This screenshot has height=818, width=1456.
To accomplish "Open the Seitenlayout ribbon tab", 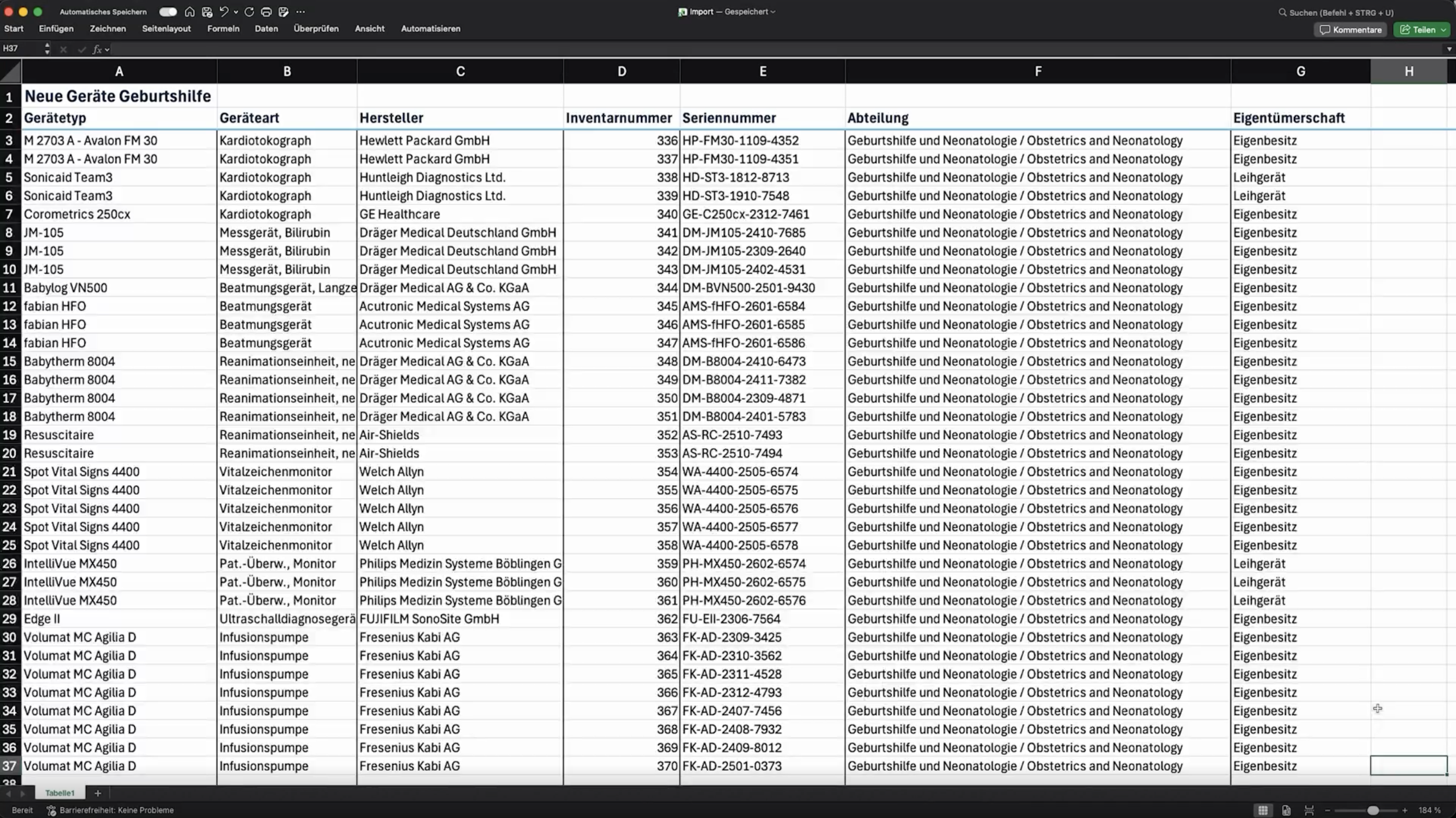I will point(166,28).
